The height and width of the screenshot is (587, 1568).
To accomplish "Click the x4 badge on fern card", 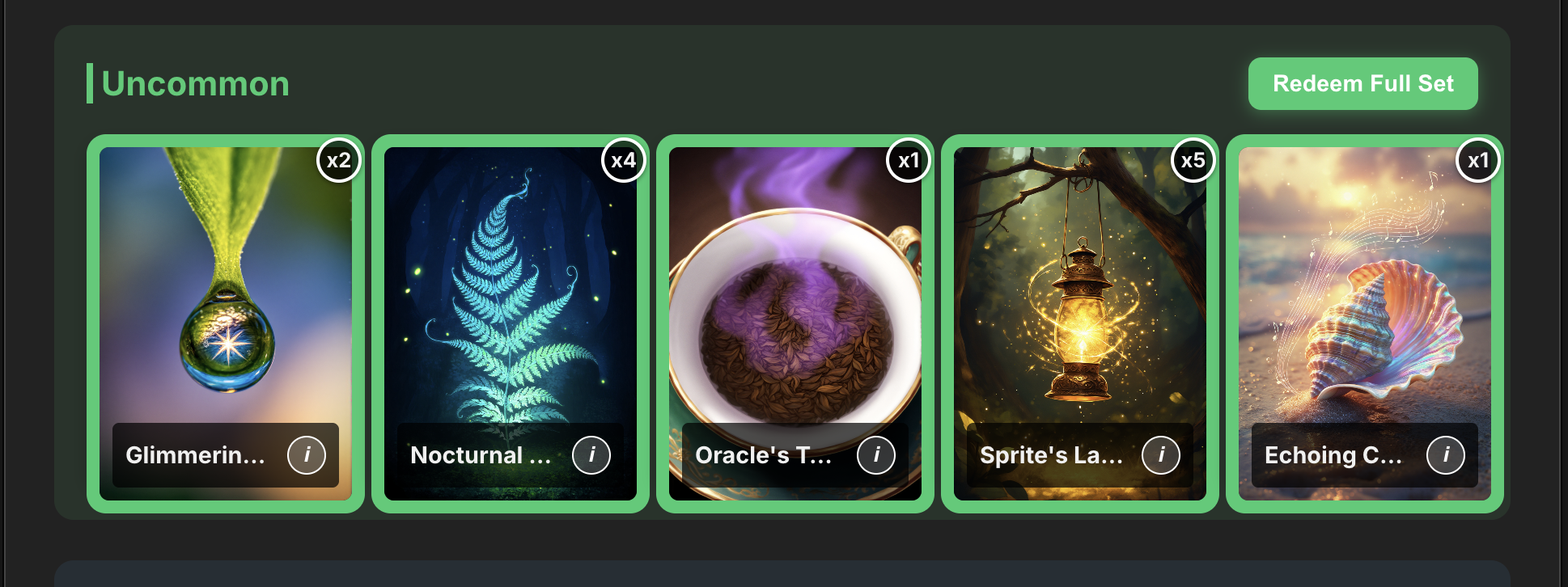I will tap(624, 160).
